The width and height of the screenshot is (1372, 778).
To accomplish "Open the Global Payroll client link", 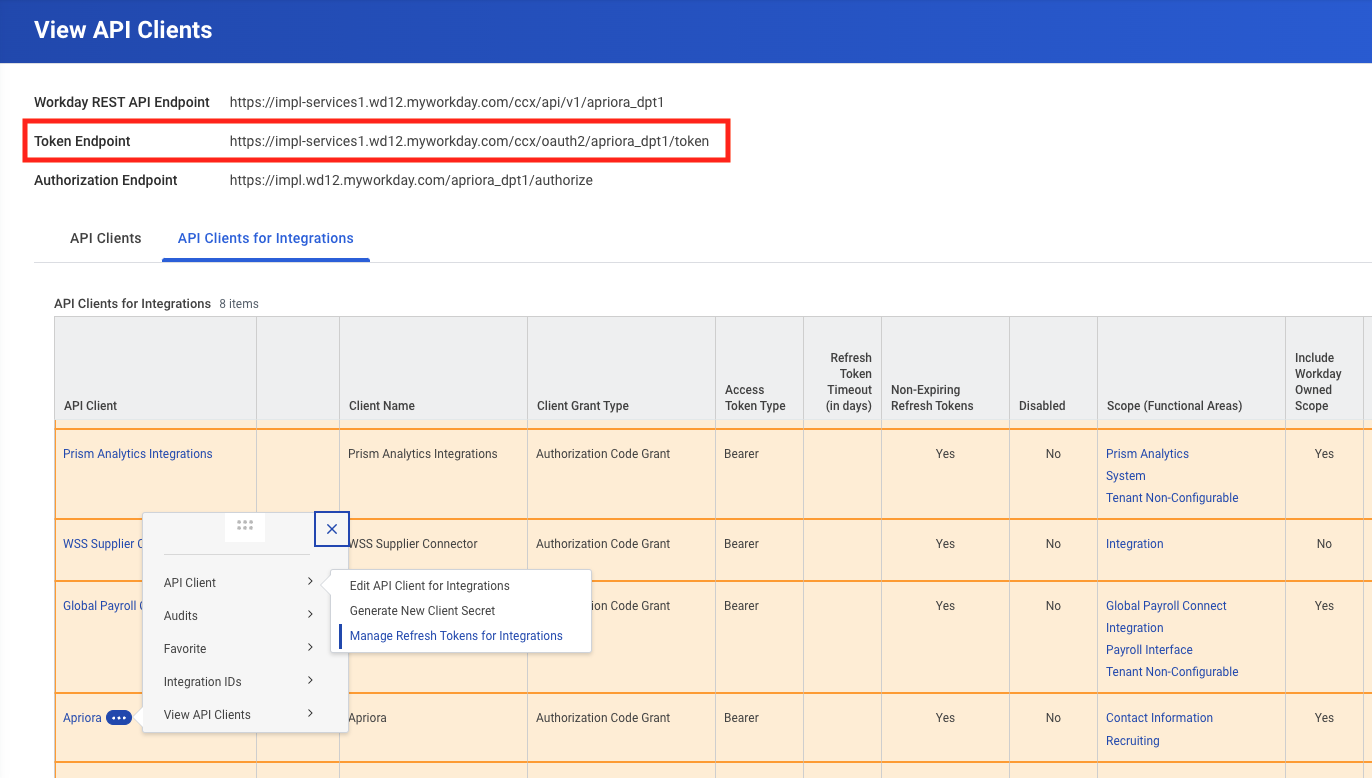I will (x=103, y=606).
